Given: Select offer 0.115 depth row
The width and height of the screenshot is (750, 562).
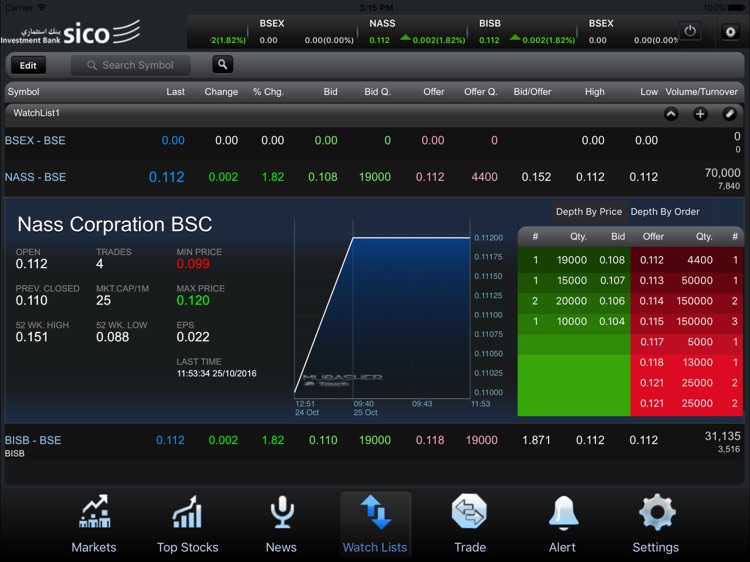Looking at the screenshot, I should (687, 322).
